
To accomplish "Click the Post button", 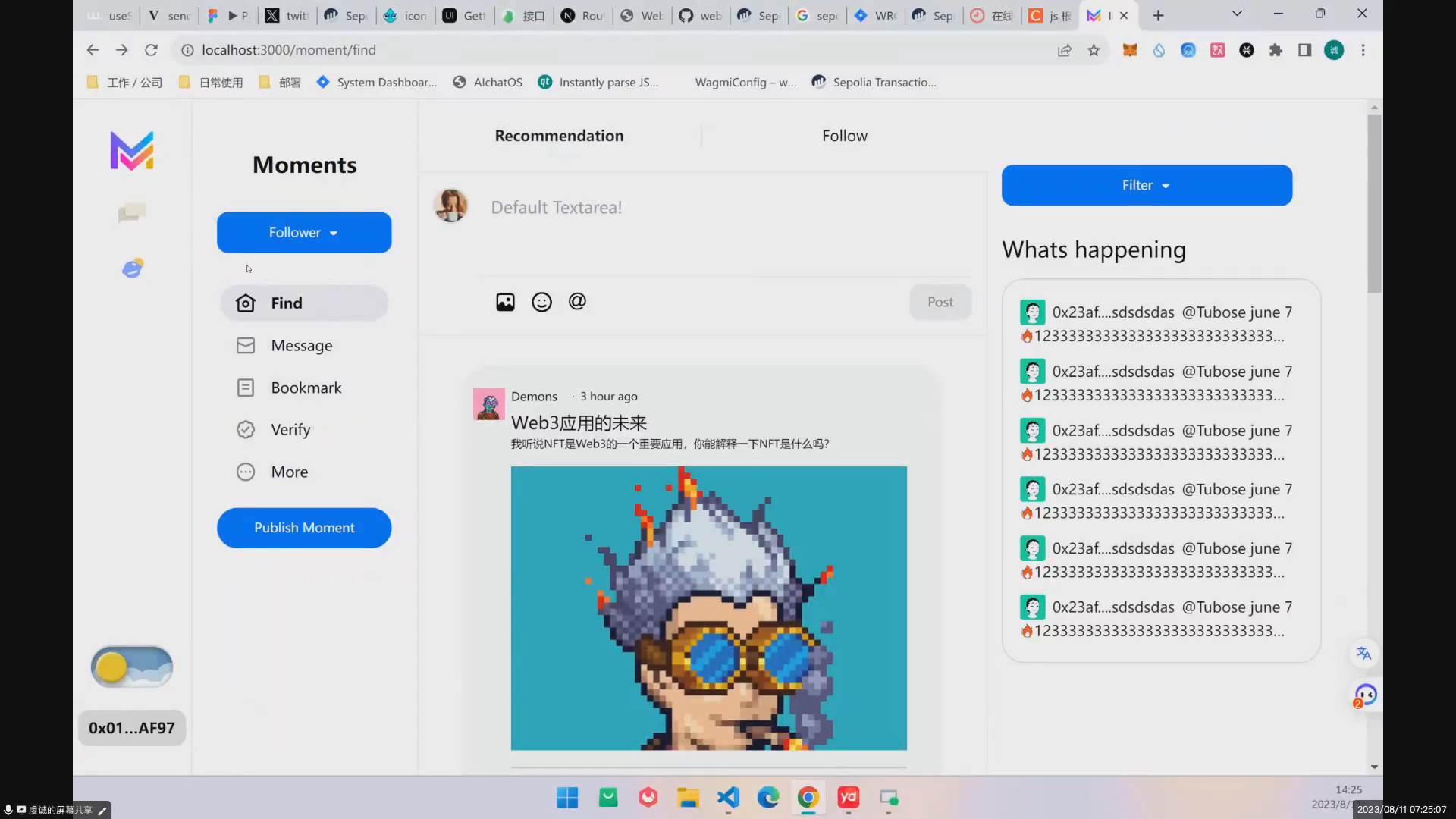I will pyautogui.click(x=940, y=302).
